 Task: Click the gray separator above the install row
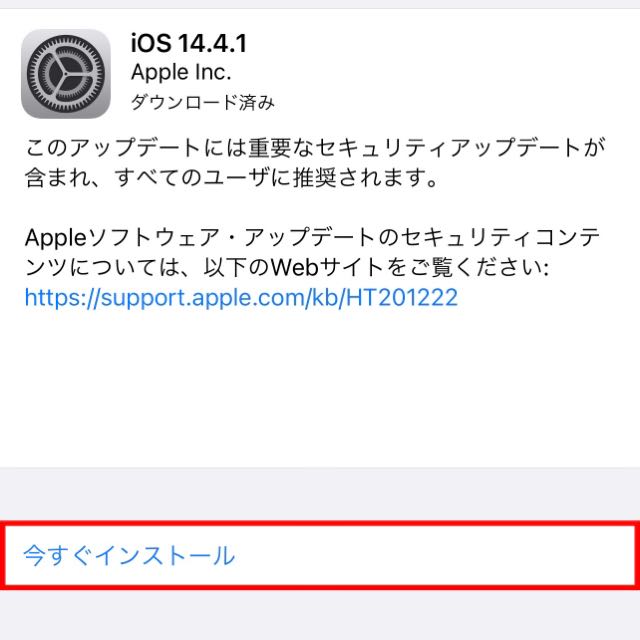(x=320, y=494)
